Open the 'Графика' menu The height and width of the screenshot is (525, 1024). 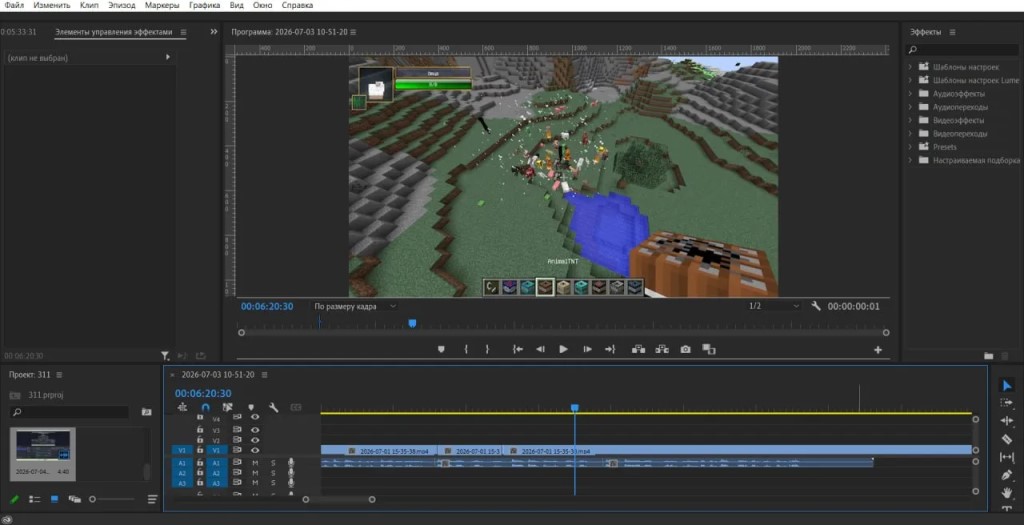point(204,5)
